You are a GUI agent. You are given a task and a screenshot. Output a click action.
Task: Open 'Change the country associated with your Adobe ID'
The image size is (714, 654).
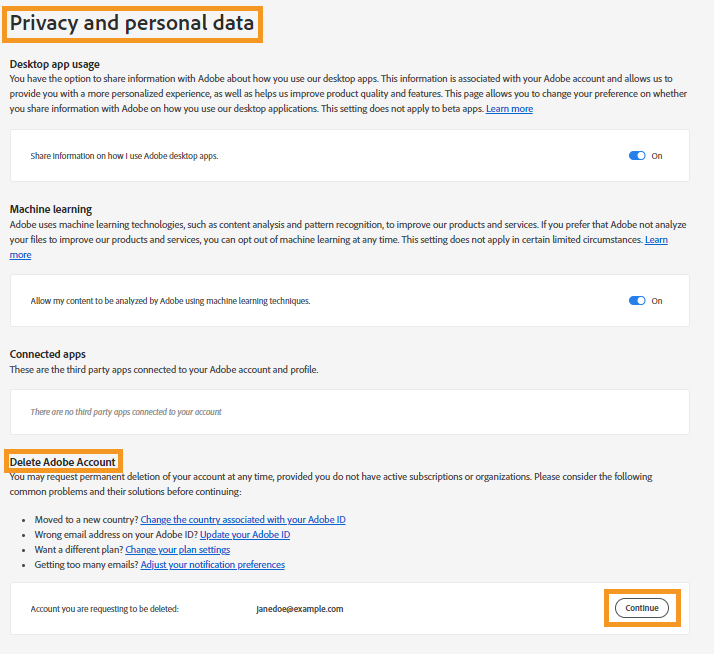coord(243,520)
